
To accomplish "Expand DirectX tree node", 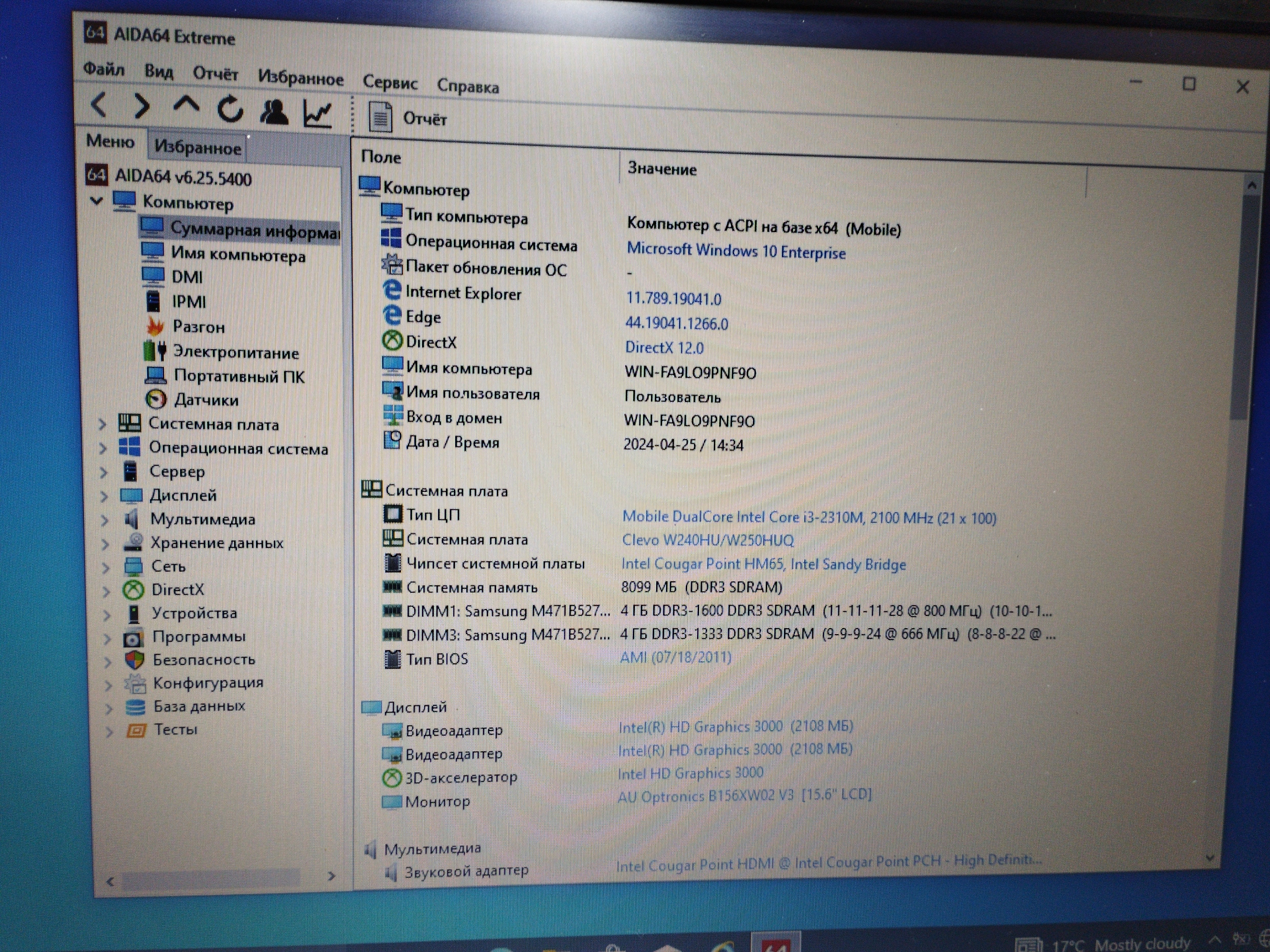I will click(107, 590).
